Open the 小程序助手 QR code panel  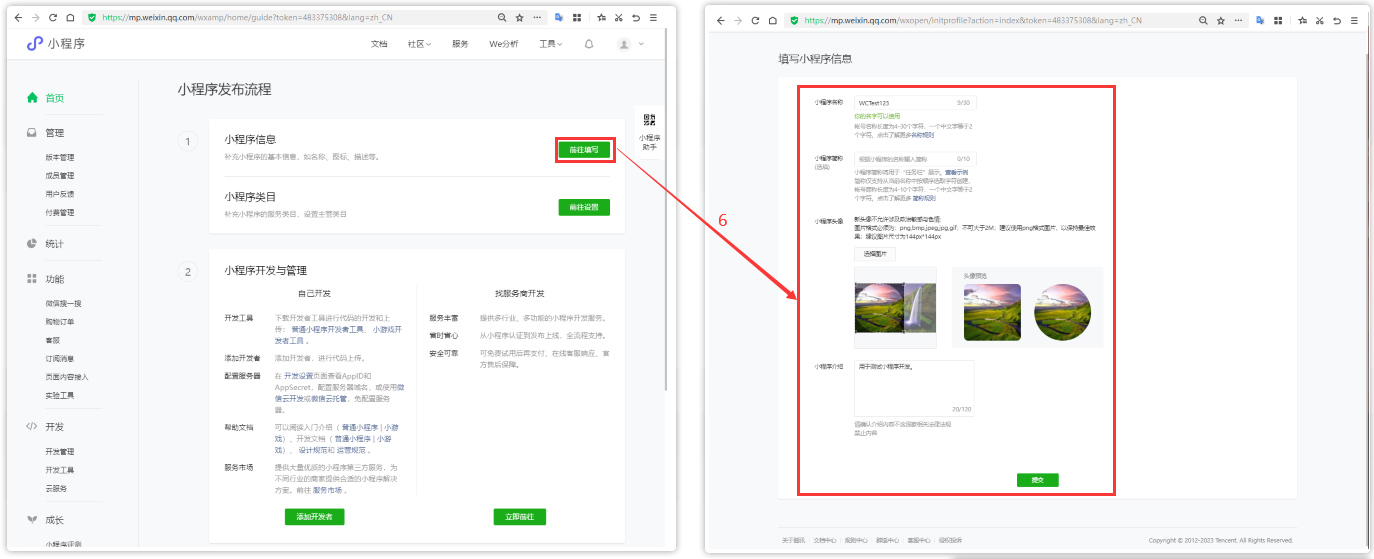click(x=649, y=132)
